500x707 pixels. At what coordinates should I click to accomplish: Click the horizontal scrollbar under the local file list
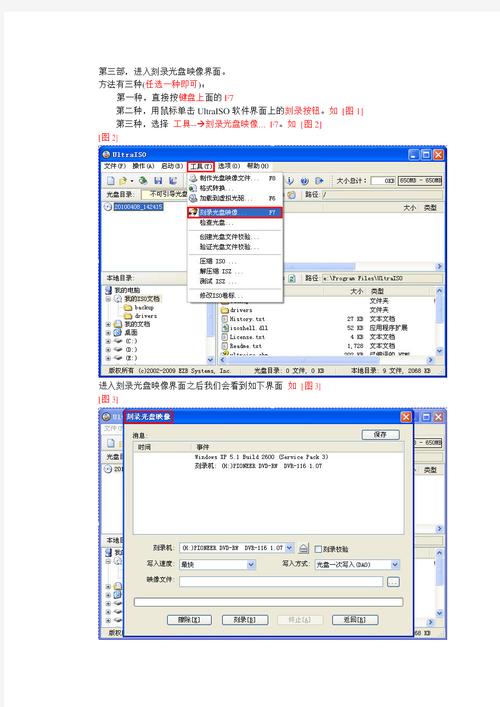(x=327, y=360)
